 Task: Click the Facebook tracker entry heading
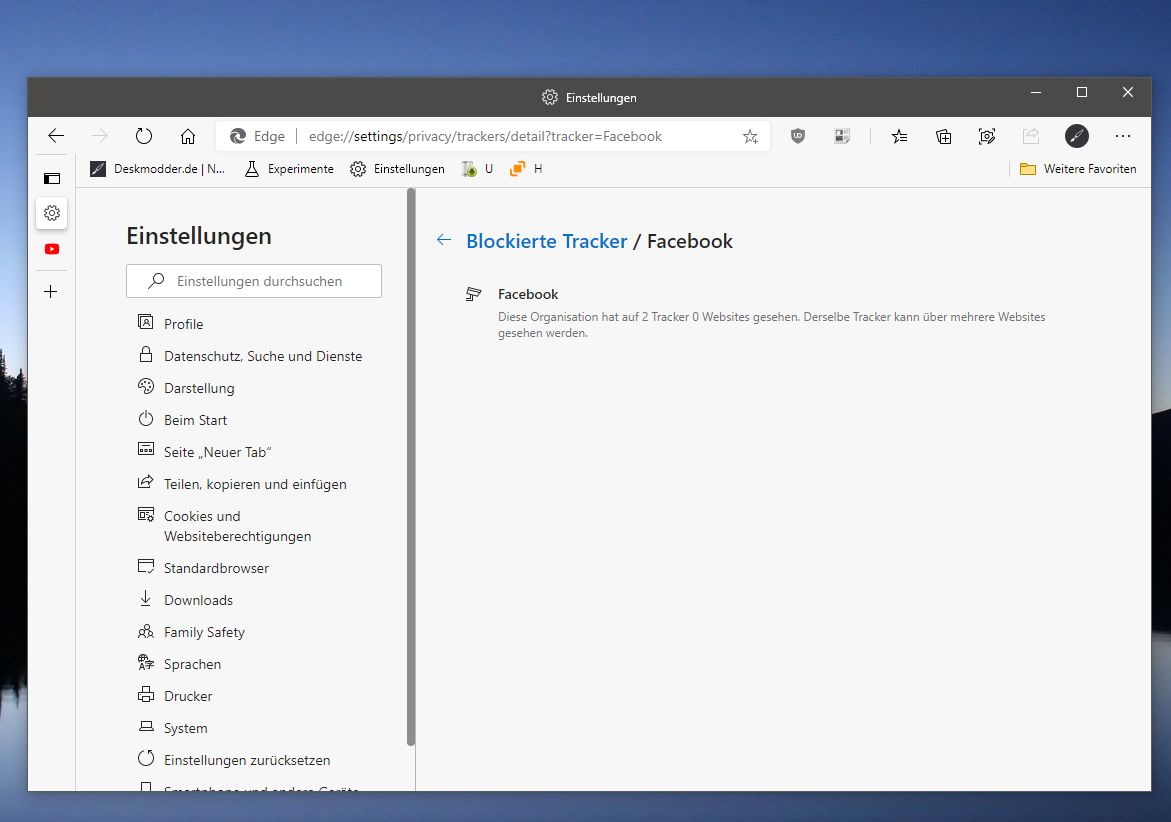528,294
